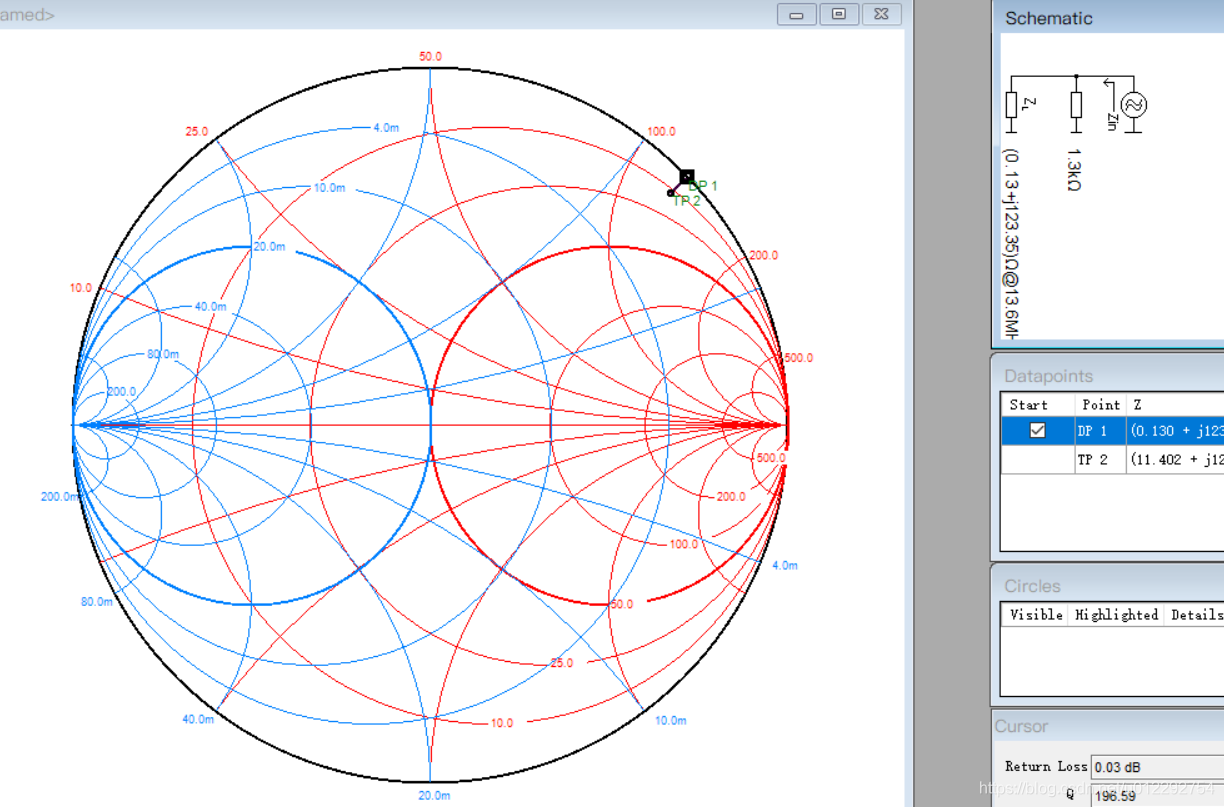This screenshot has width=1224, height=807.
Task: Select the DP 1 row point cell
Action: point(1100,431)
